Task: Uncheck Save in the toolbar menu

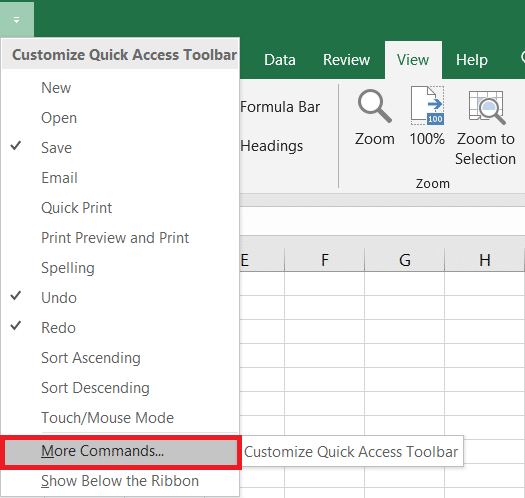Action: [x=120, y=148]
